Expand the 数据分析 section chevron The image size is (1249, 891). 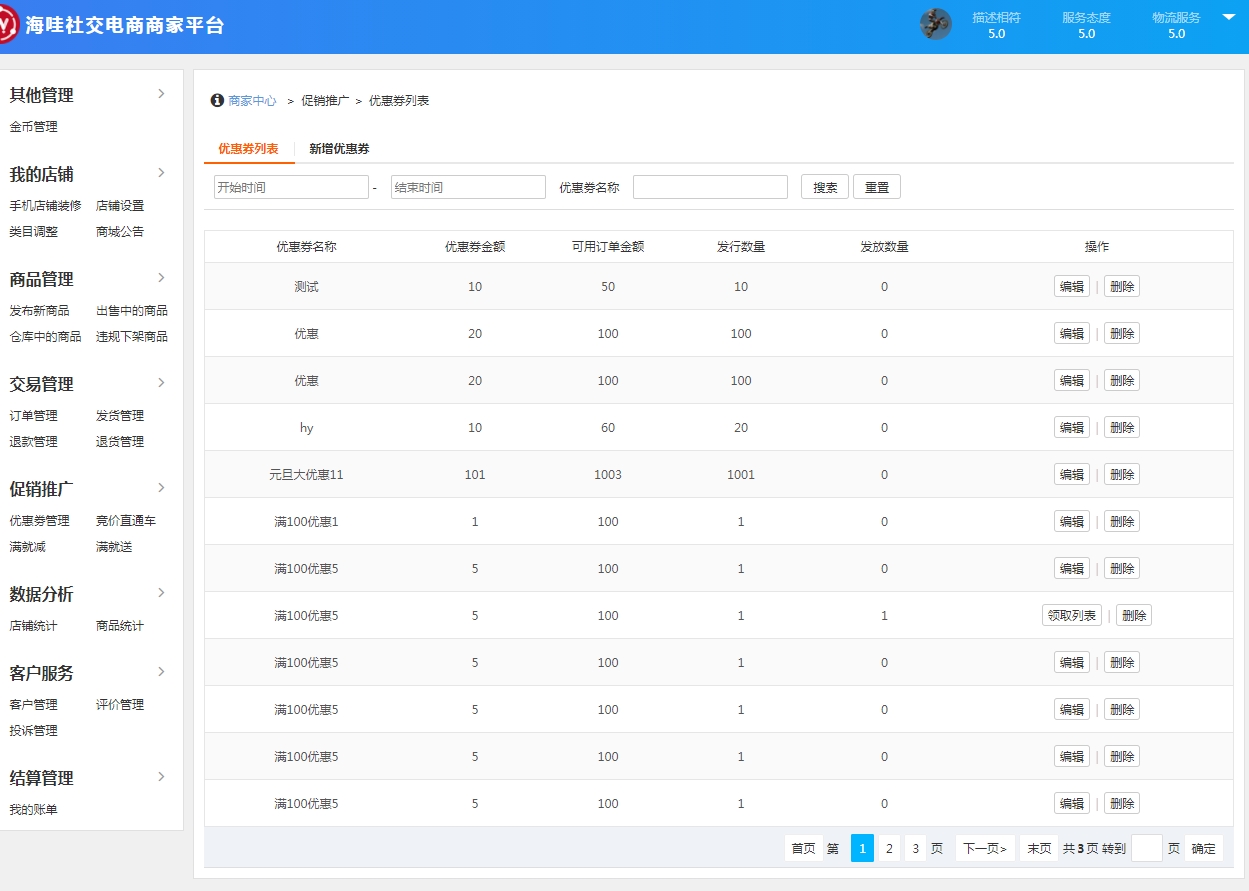[161, 593]
